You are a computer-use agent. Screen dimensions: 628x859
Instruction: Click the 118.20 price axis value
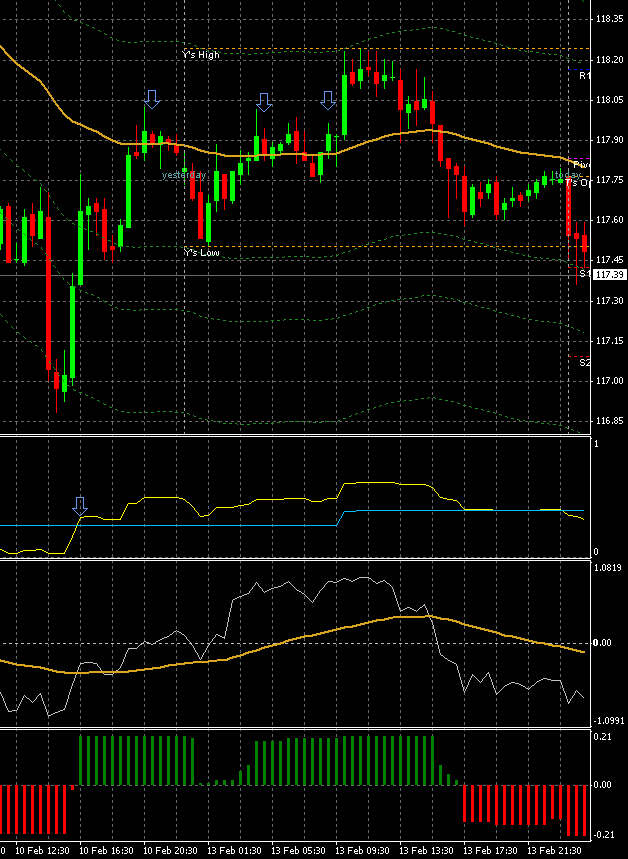point(609,59)
